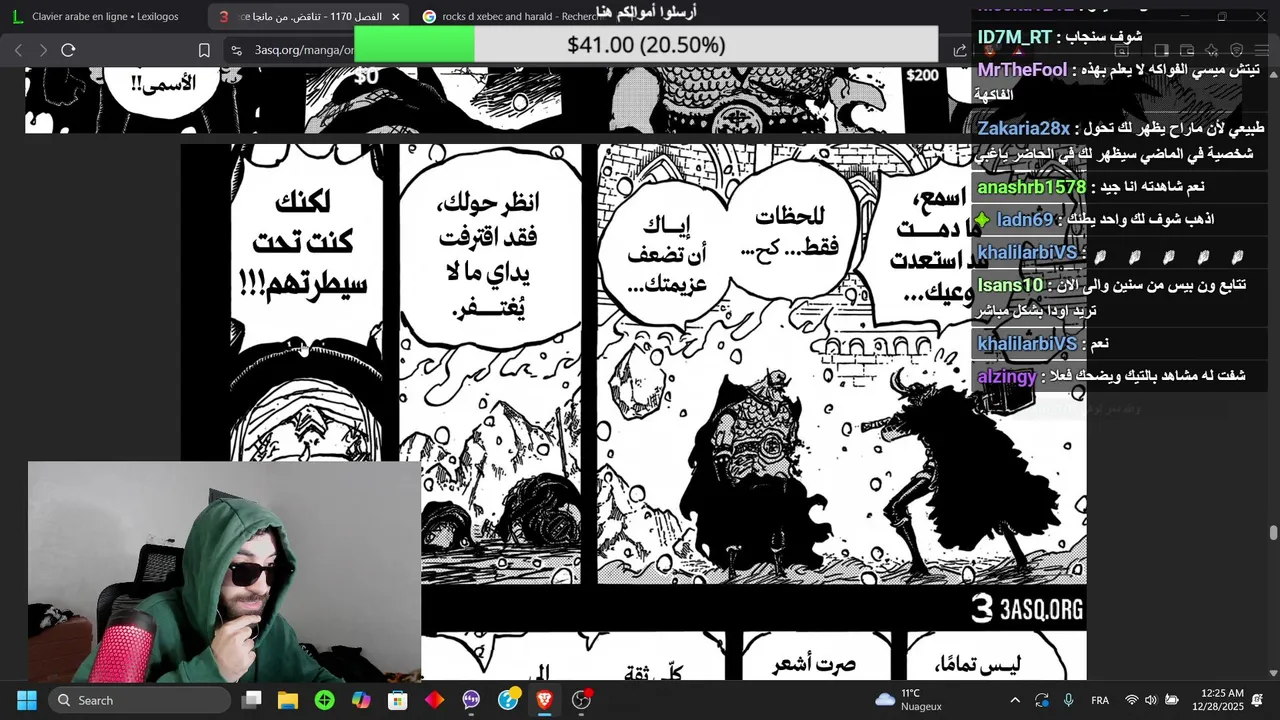Screen dimensions: 1280x720
Task: Click the page vertical scrollbar thumb
Action: (x=1273, y=533)
